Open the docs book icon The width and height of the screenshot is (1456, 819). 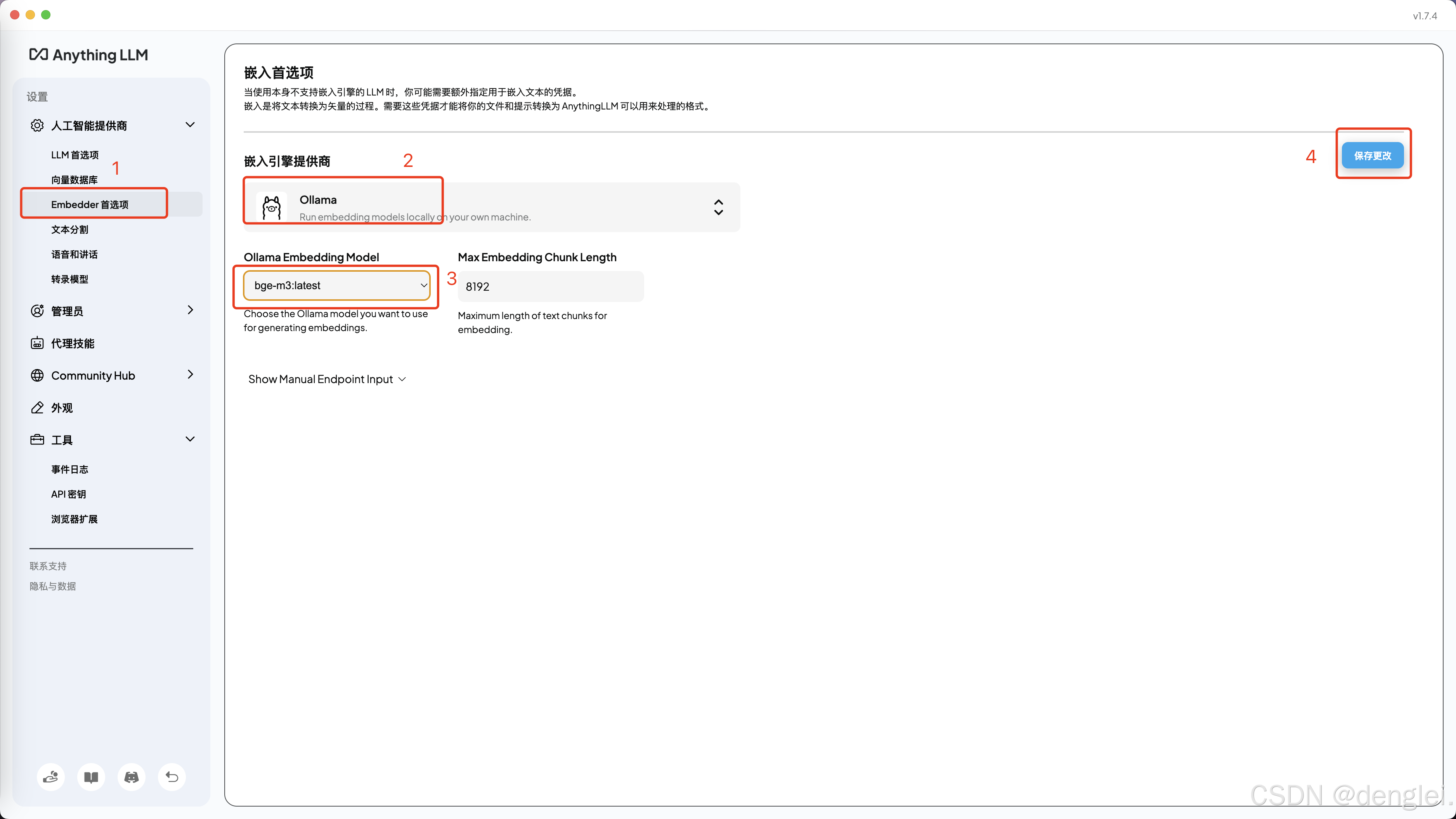point(91,777)
